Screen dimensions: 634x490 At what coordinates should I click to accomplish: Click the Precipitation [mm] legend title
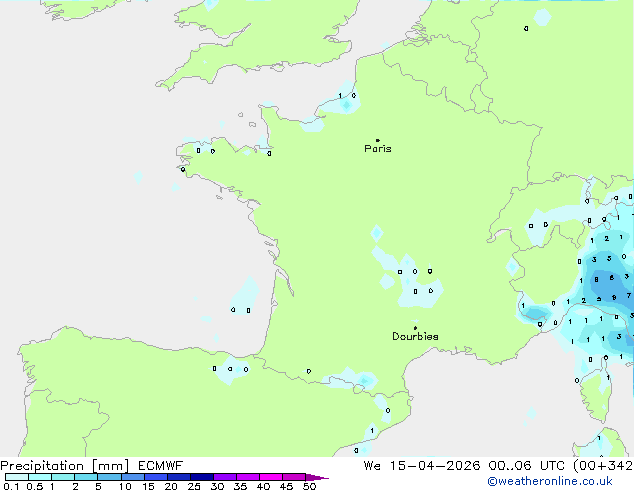tap(64, 466)
